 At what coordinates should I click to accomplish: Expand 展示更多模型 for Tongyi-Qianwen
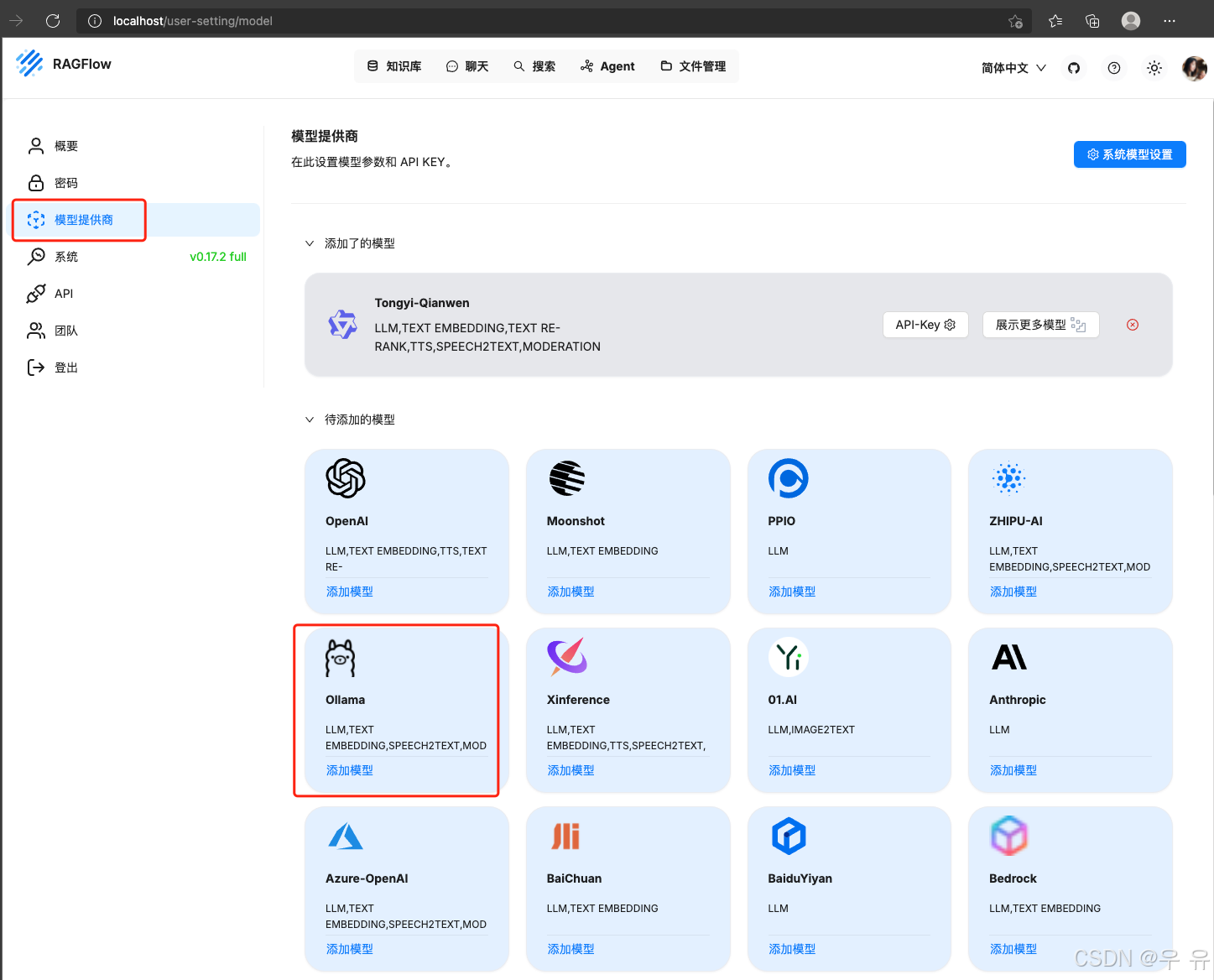1040,325
